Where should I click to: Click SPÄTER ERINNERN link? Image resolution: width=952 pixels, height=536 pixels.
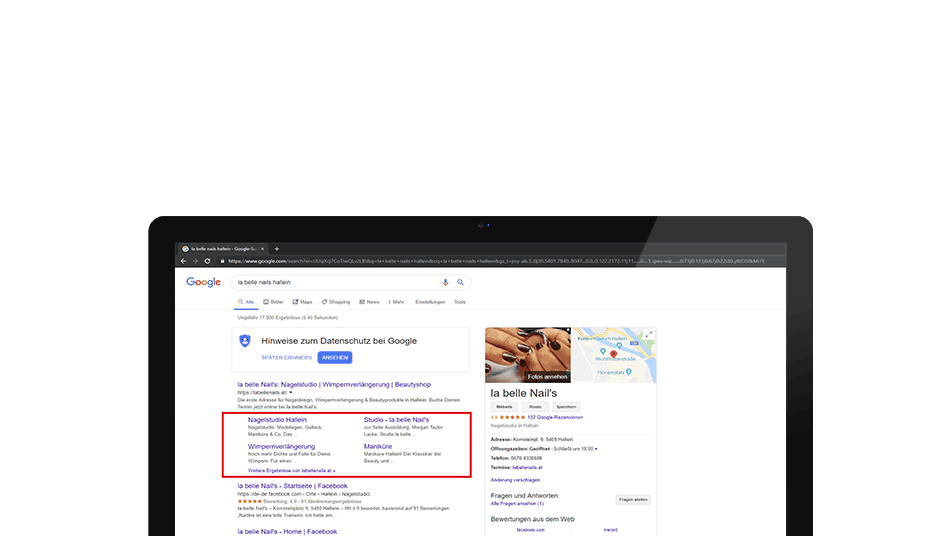[287, 358]
